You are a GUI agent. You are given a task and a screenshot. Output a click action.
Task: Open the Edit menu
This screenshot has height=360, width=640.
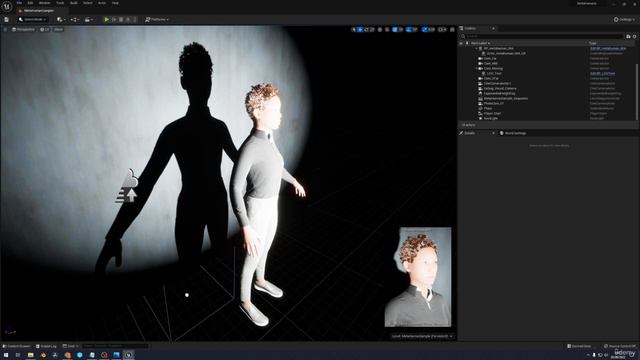(x=30, y=3)
